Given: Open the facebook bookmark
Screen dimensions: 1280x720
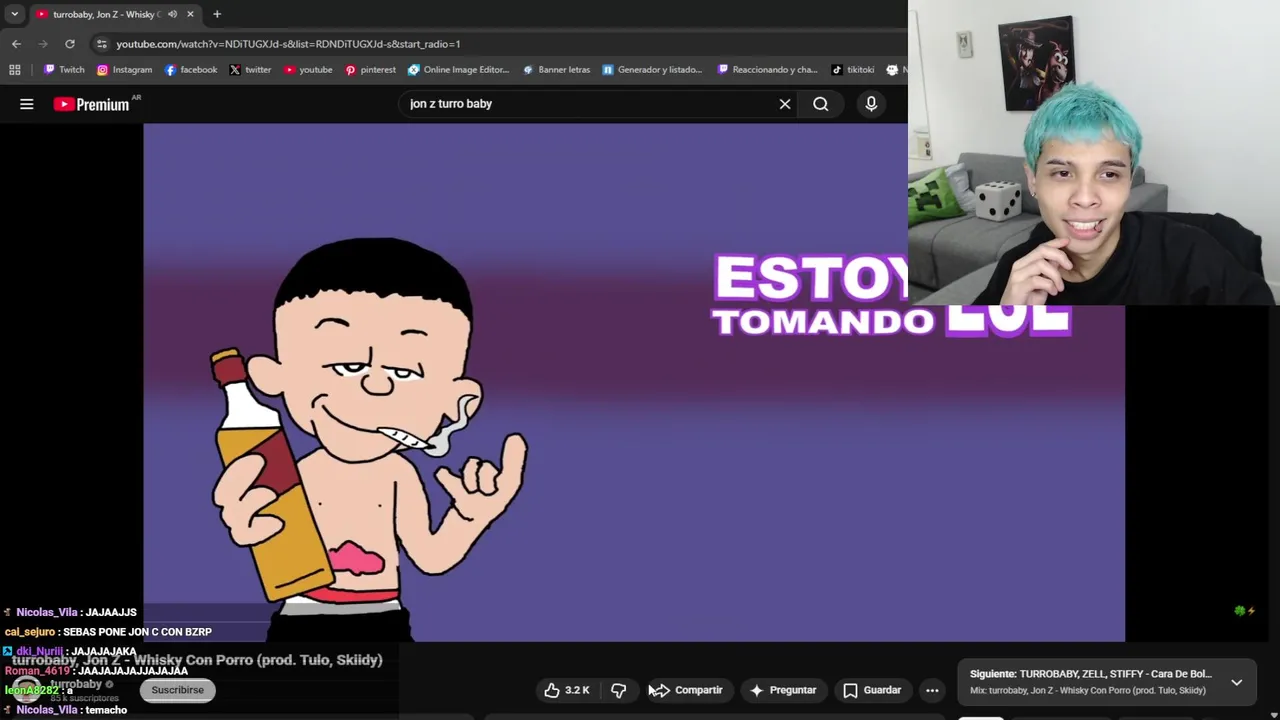Looking at the screenshot, I should click(191, 70).
